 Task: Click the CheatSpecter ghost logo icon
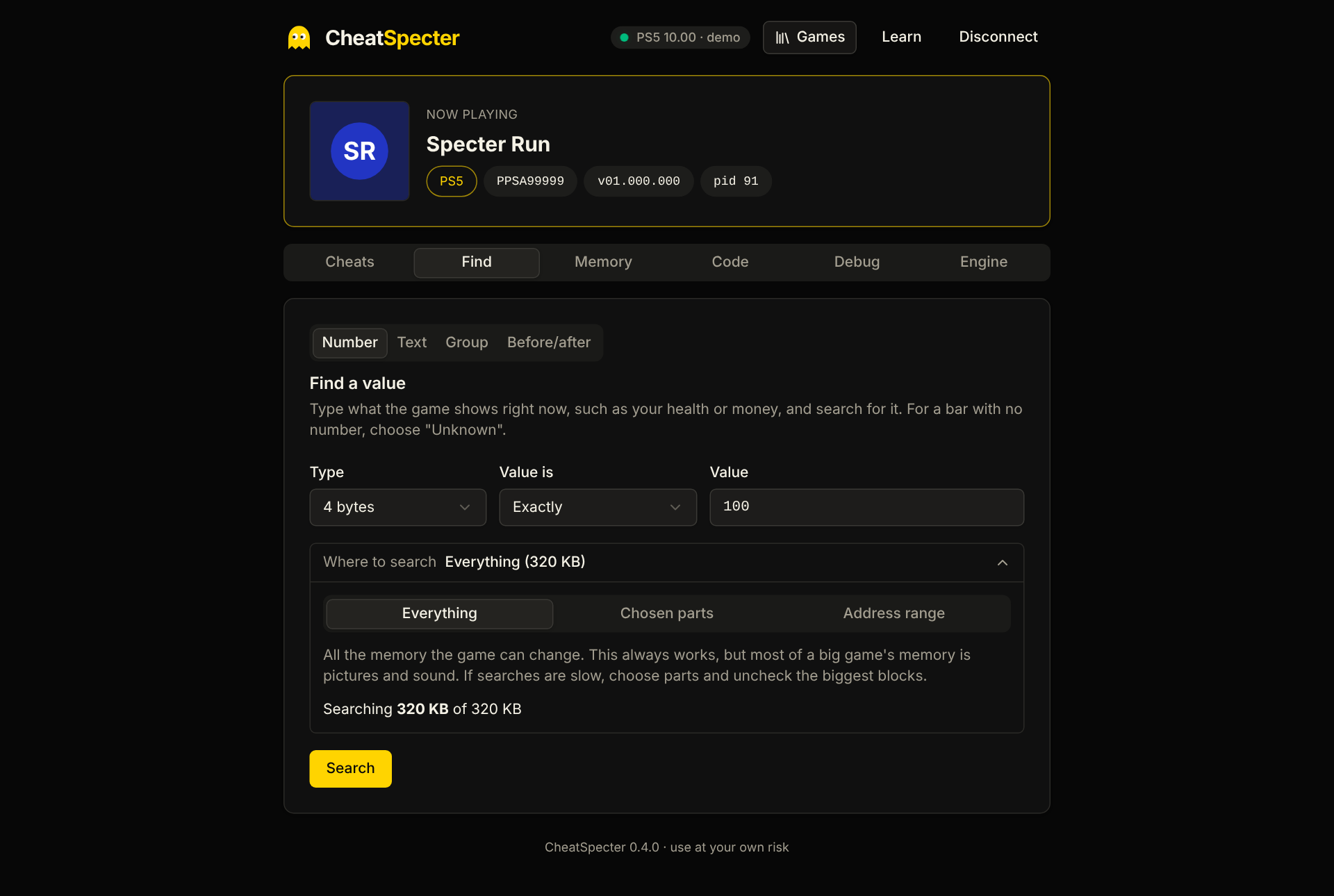[x=299, y=38]
